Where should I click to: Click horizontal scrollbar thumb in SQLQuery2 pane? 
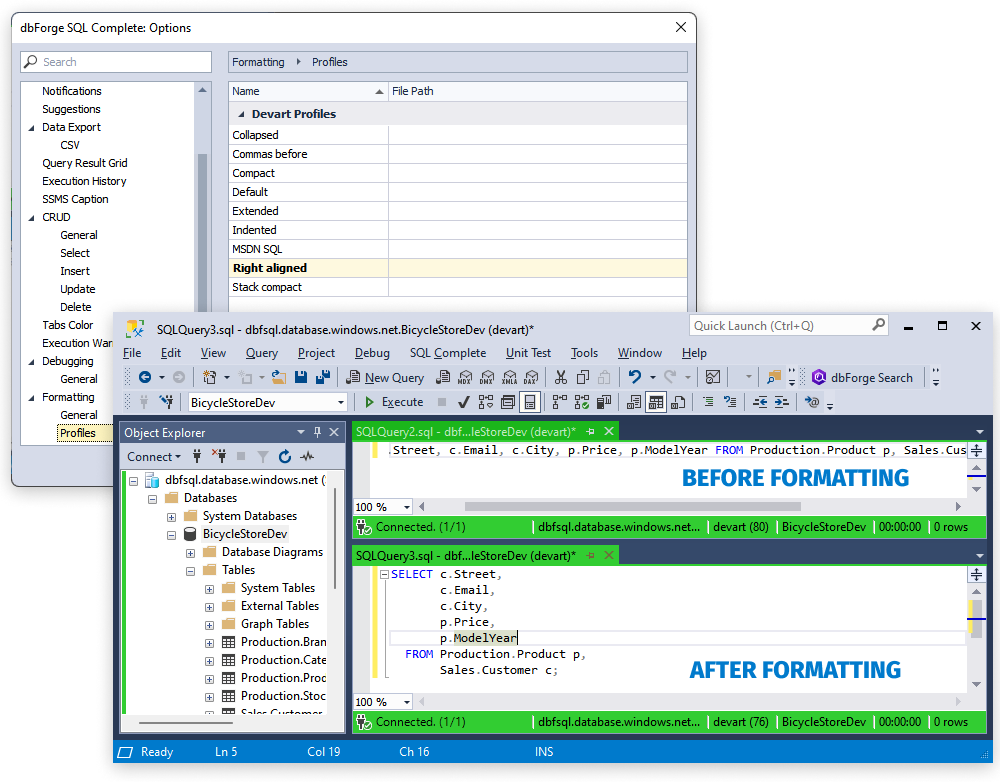[x=633, y=507]
